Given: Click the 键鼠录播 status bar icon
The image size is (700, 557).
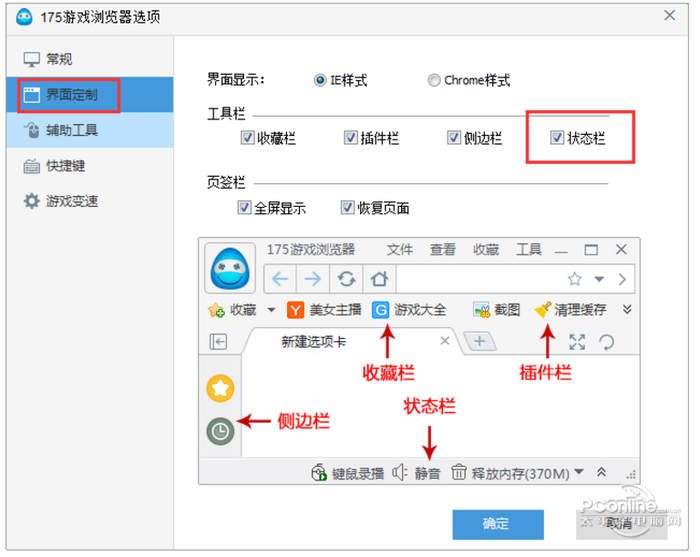Looking at the screenshot, I should (319, 473).
